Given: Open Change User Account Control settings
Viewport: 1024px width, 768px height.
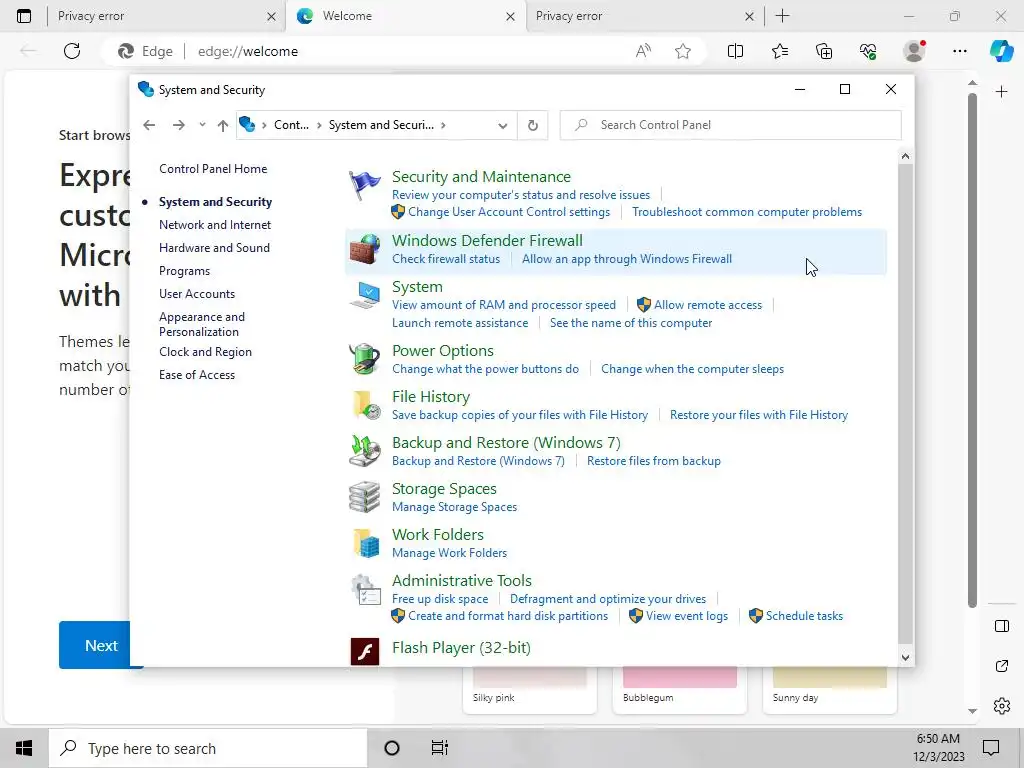Looking at the screenshot, I should click(x=509, y=212).
